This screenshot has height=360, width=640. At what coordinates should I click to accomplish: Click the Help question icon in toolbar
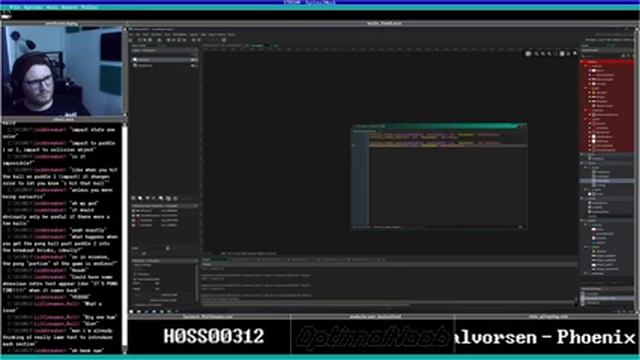[199, 40]
